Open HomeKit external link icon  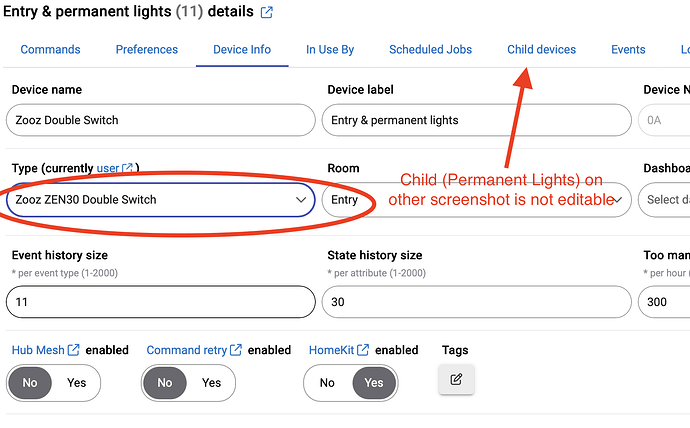click(x=363, y=350)
